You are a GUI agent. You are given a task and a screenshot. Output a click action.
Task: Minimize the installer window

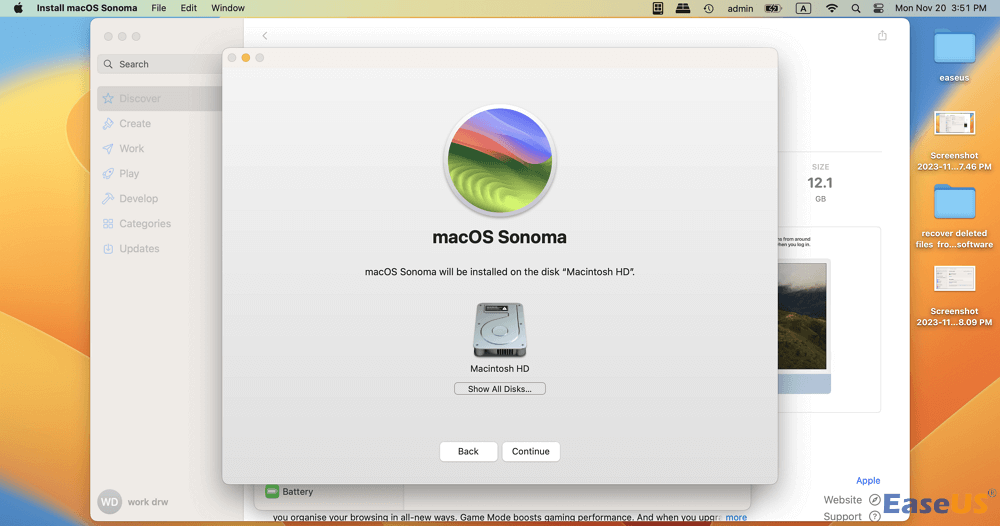point(246,58)
